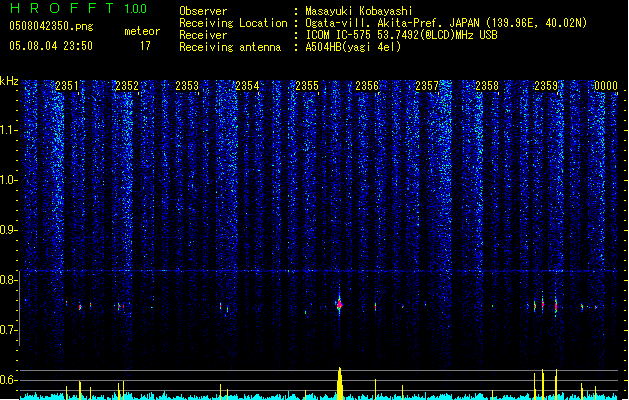The height and width of the screenshot is (400, 629).
Task: Select the 2352 time marker
Action: (x=127, y=86)
